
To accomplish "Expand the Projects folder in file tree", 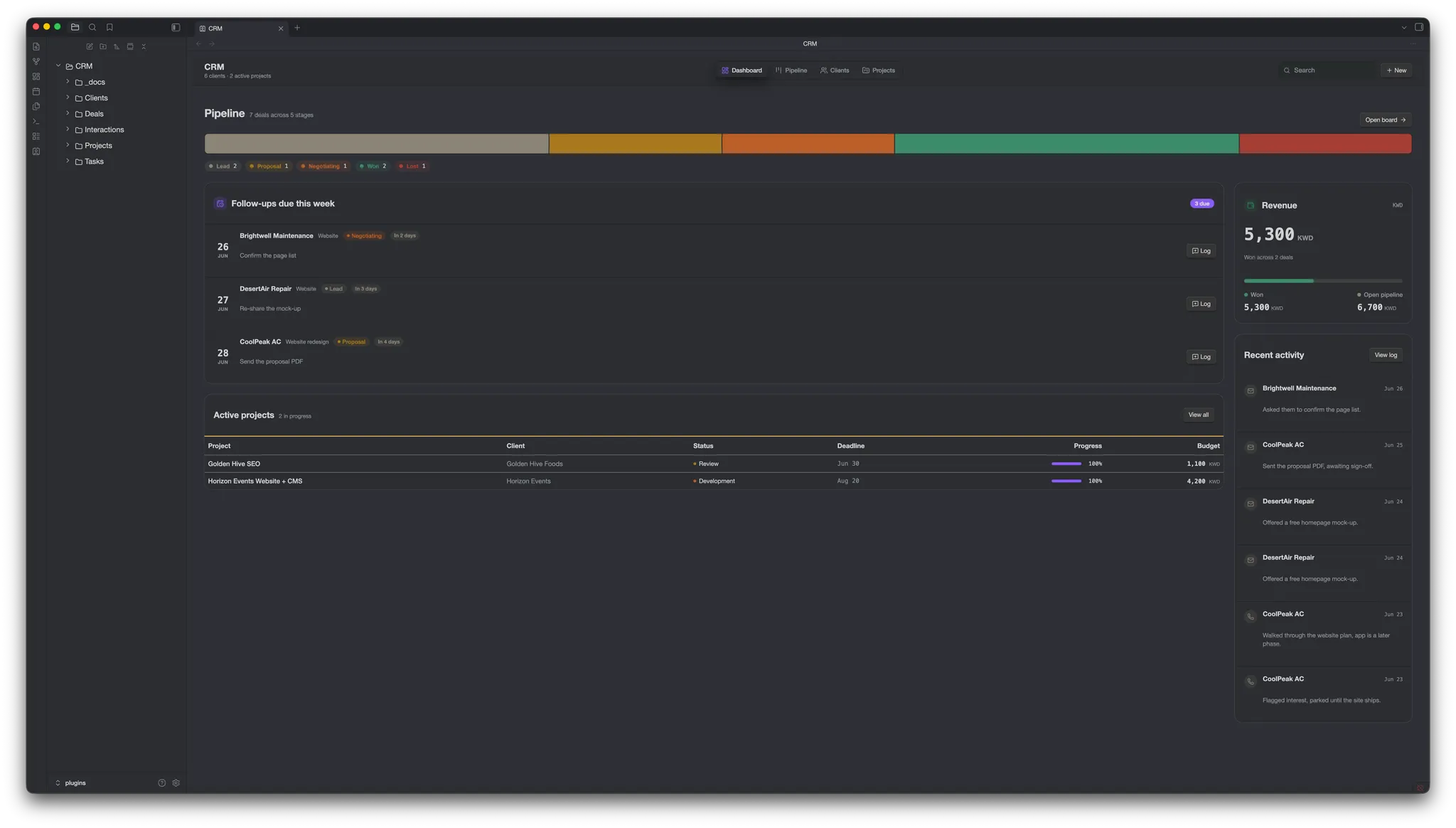I will click(68, 145).
